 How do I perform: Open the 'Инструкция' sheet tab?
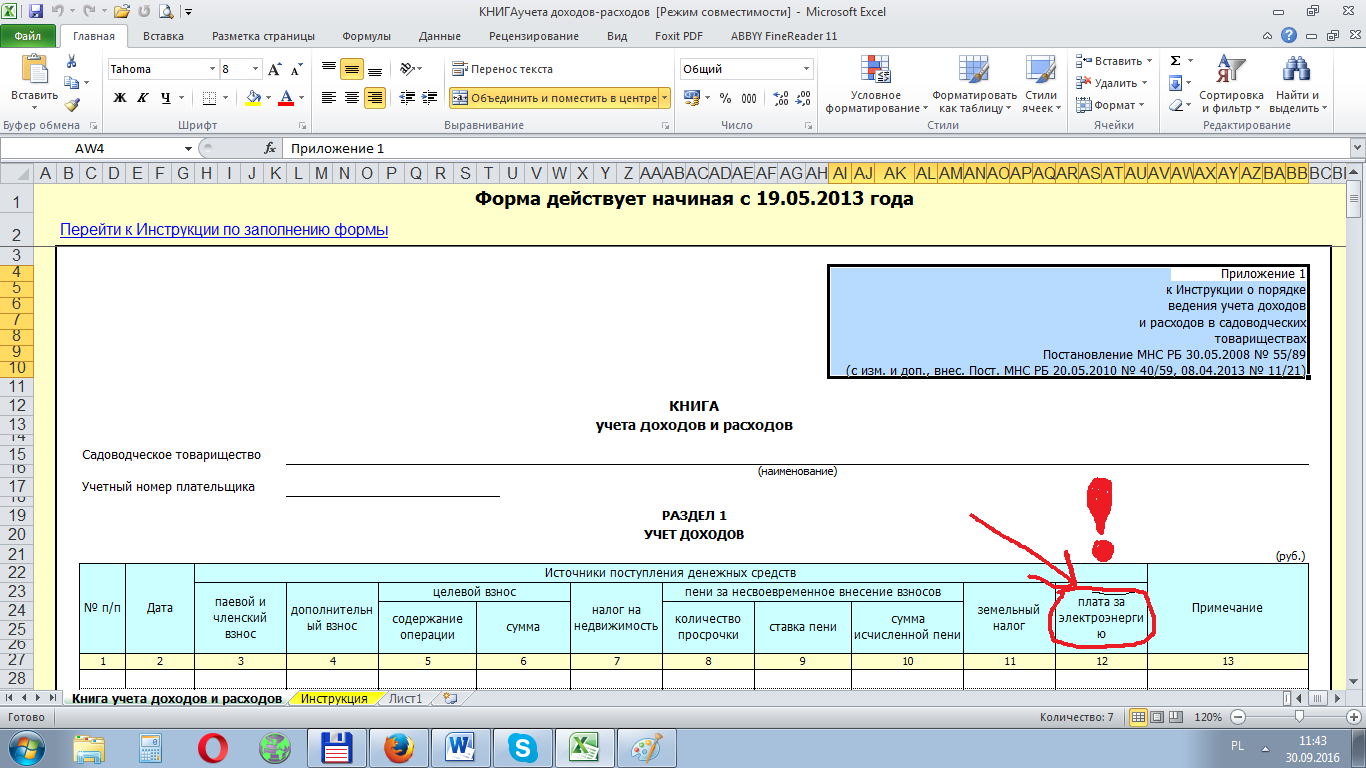click(335, 699)
